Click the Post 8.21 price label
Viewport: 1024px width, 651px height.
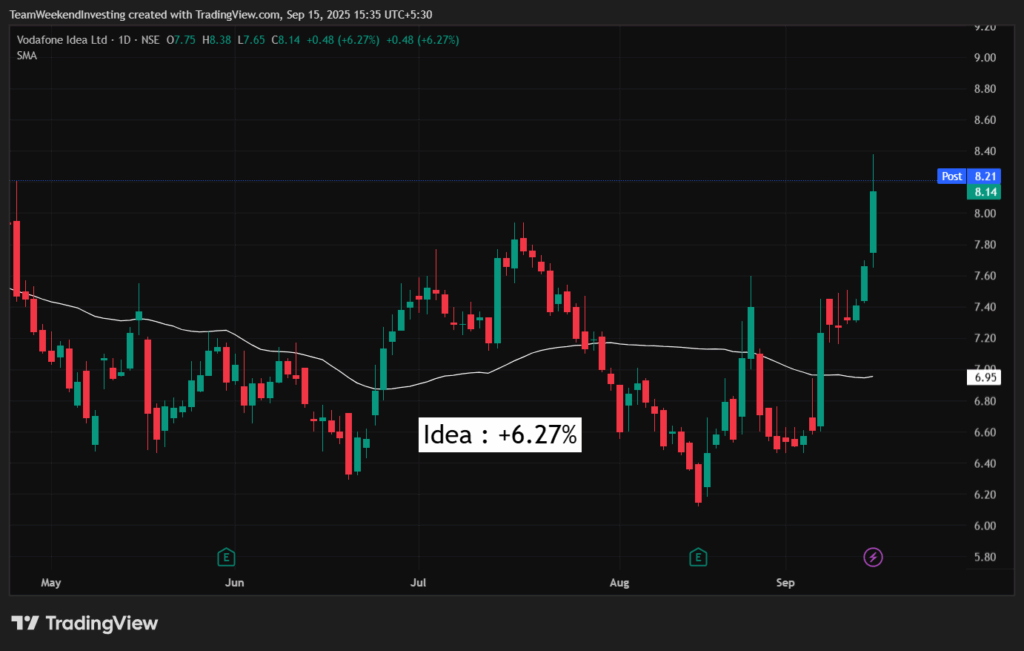[x=968, y=176]
